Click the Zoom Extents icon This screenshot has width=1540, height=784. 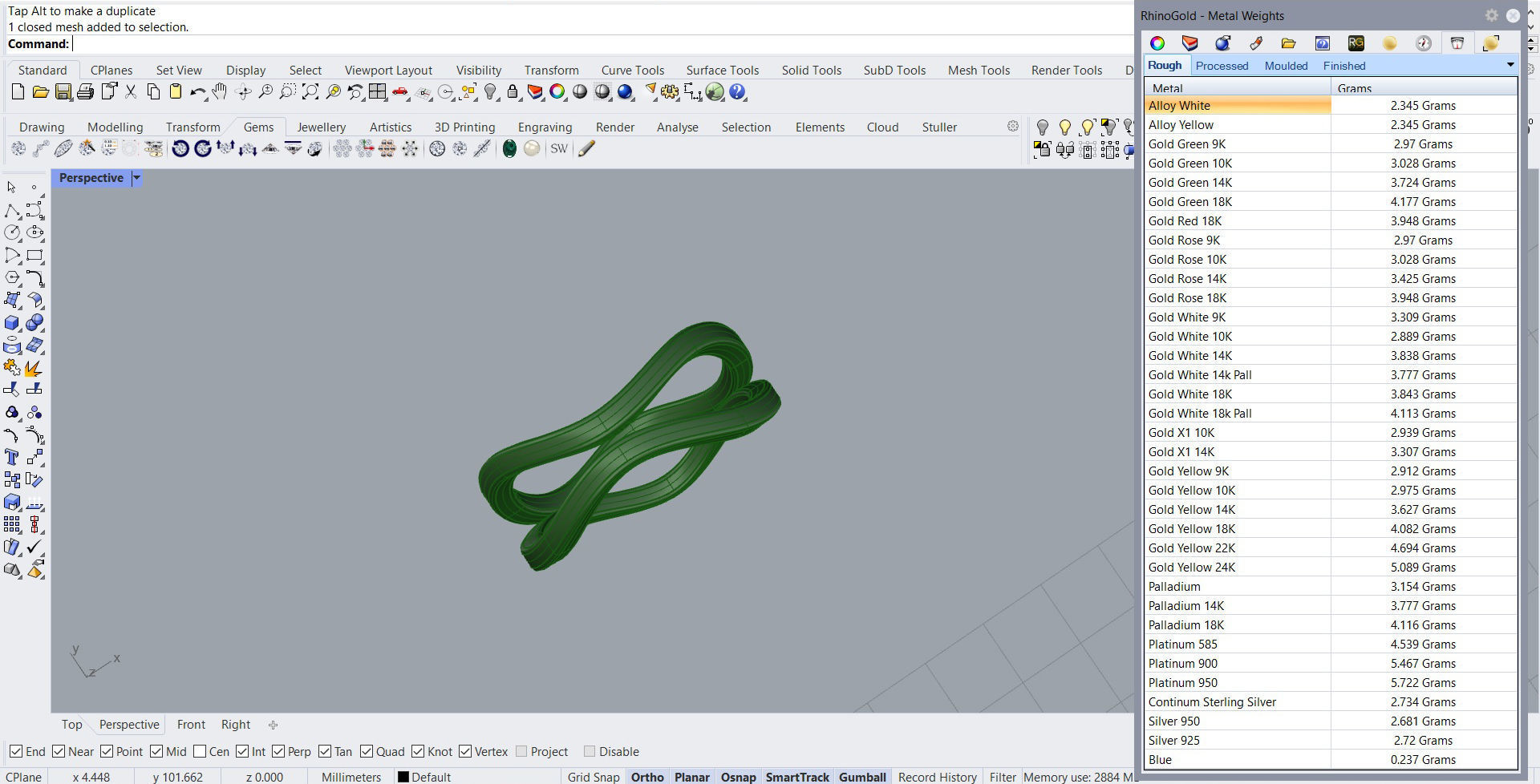tap(310, 92)
